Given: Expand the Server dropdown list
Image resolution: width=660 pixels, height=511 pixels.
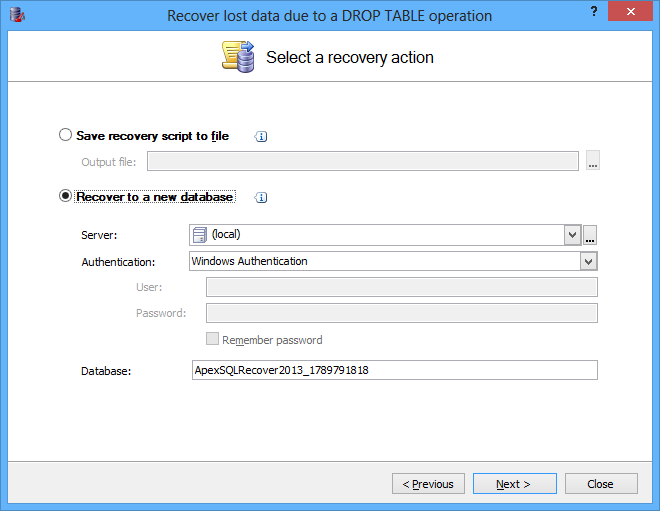Looking at the screenshot, I should (x=572, y=235).
